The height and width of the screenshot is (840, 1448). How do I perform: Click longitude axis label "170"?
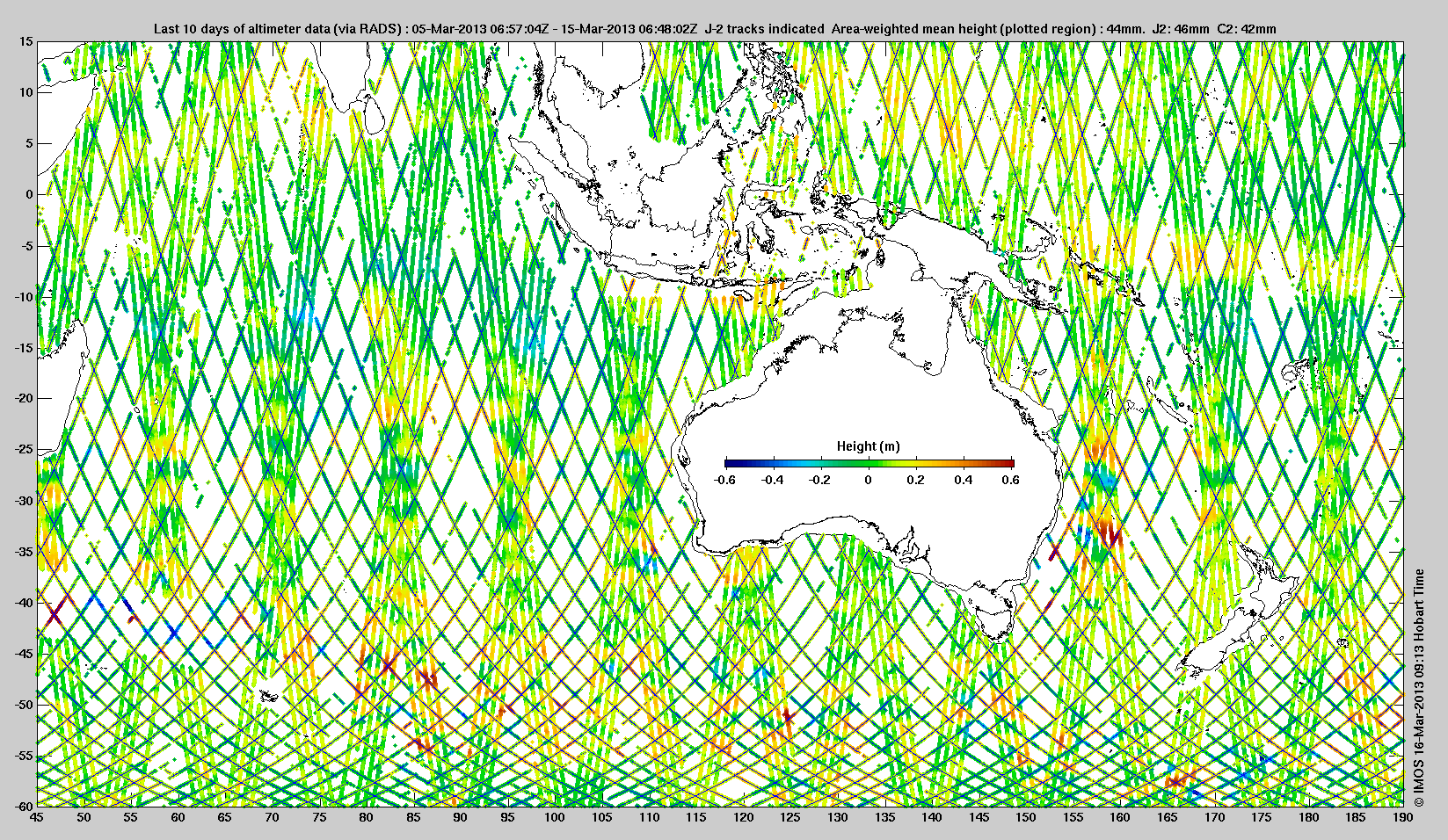(x=1215, y=817)
